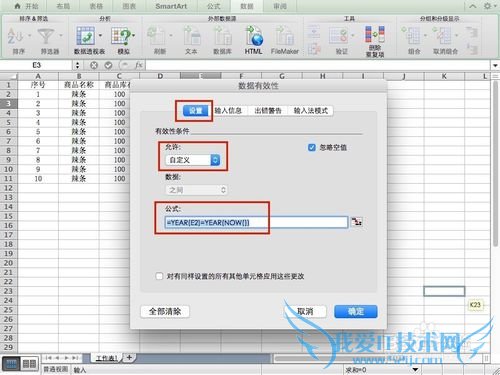Image resolution: width=500 pixels, height=375 pixels.
Task: Expand the formula bar with right arrow
Action: click(x=495, y=65)
